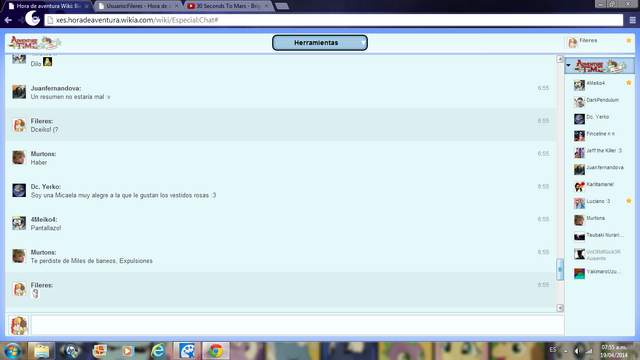The image size is (640, 360).
Task: Click Fileres avatar in last chat message
Action: 19,289
